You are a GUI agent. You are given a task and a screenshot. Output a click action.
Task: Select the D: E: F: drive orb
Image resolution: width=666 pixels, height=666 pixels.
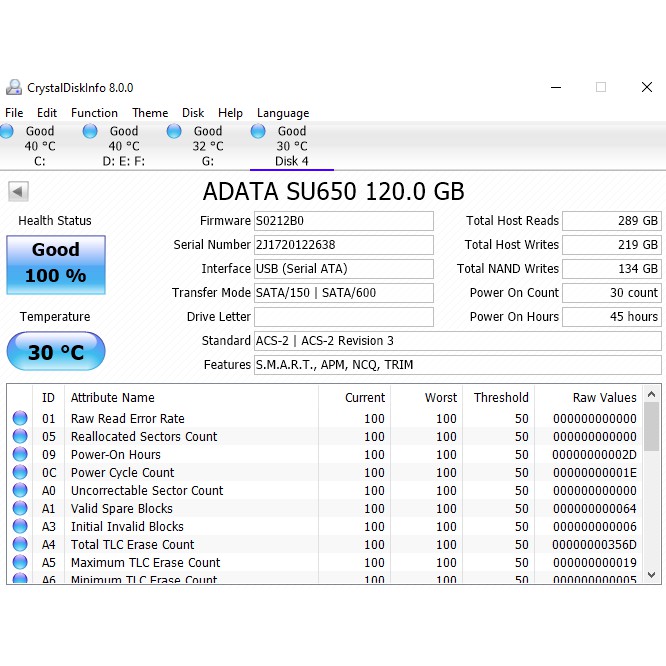[x=91, y=131]
